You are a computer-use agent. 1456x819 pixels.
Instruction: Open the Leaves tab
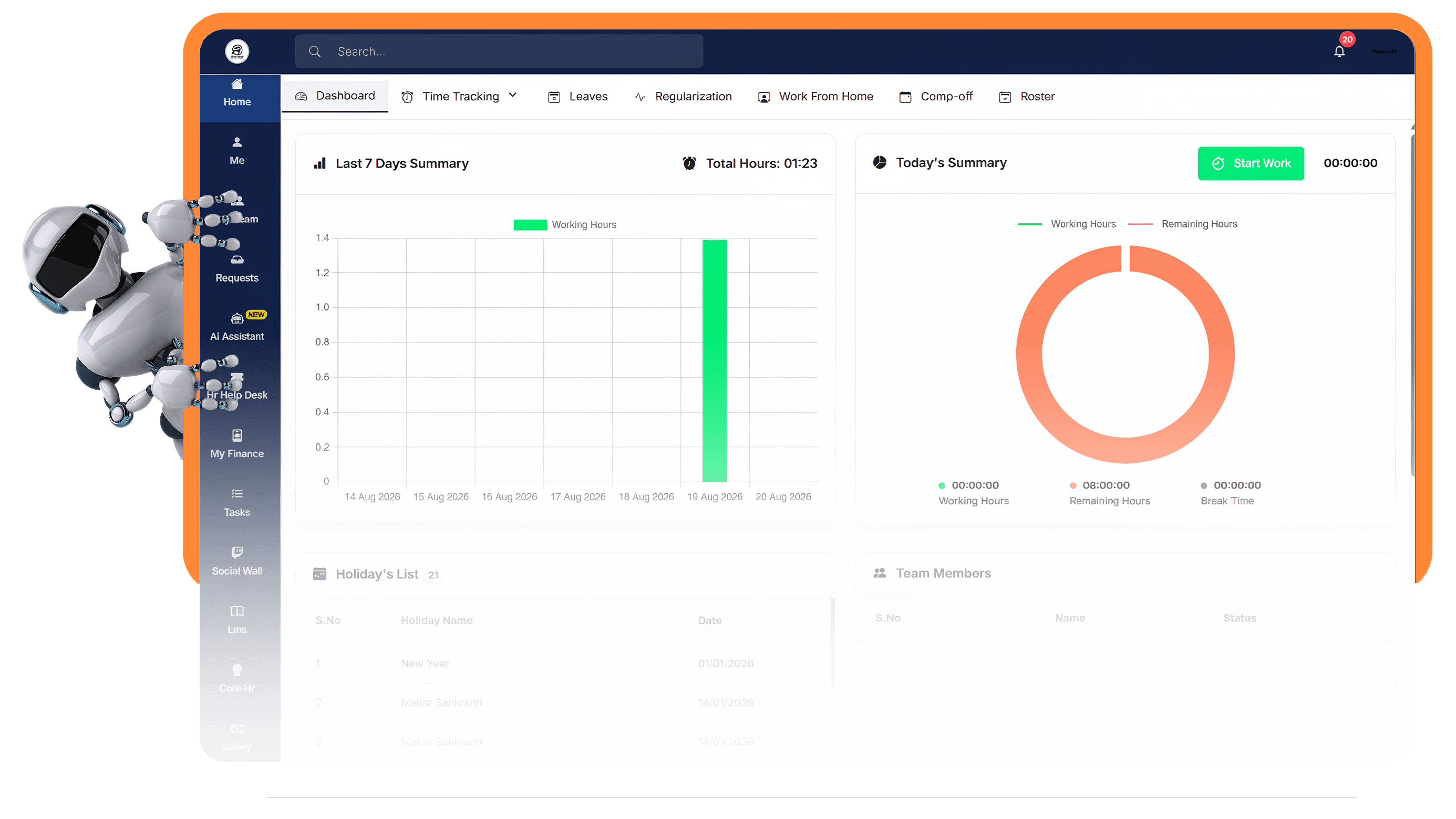(x=577, y=97)
